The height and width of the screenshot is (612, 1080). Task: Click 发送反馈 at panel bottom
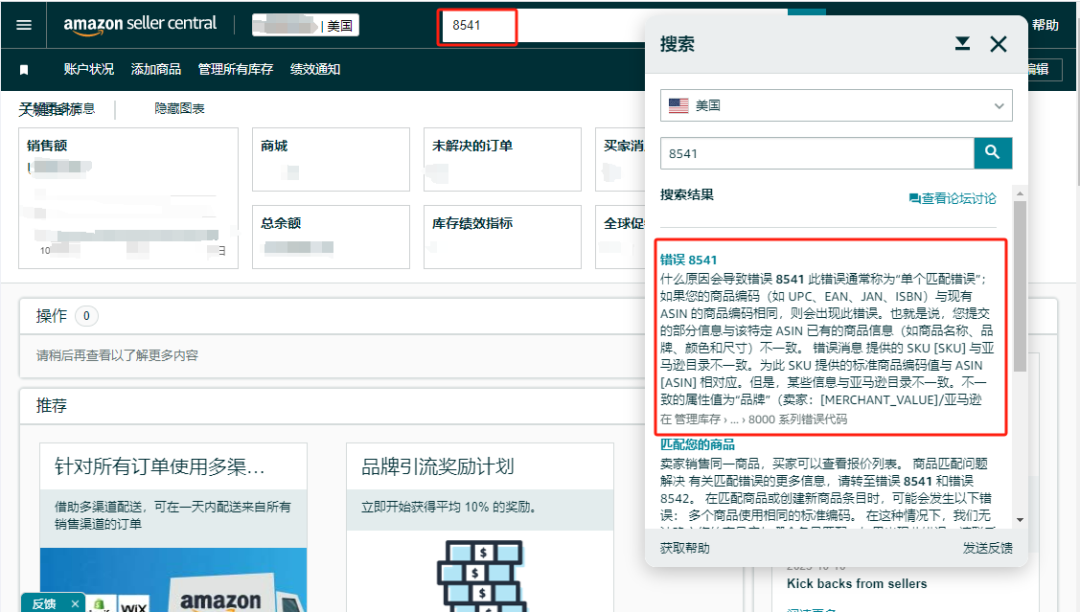[987, 548]
